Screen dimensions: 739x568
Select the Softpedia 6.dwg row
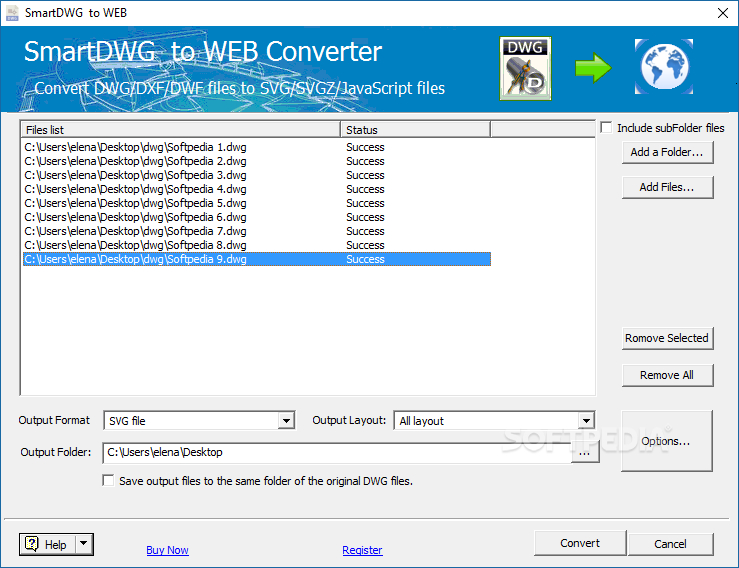click(x=257, y=217)
